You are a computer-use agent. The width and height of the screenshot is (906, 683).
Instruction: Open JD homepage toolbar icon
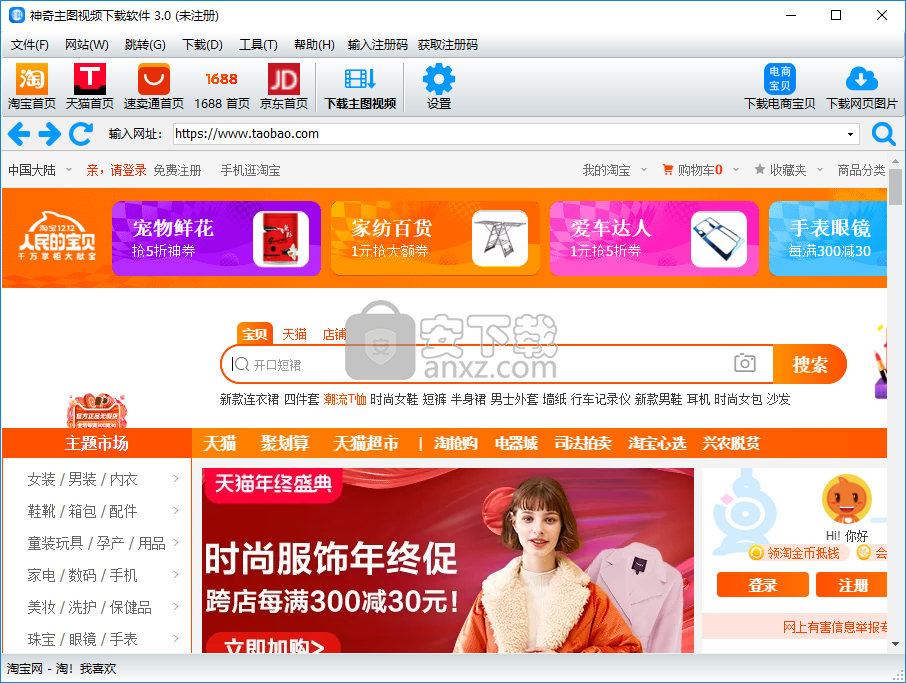(x=284, y=79)
